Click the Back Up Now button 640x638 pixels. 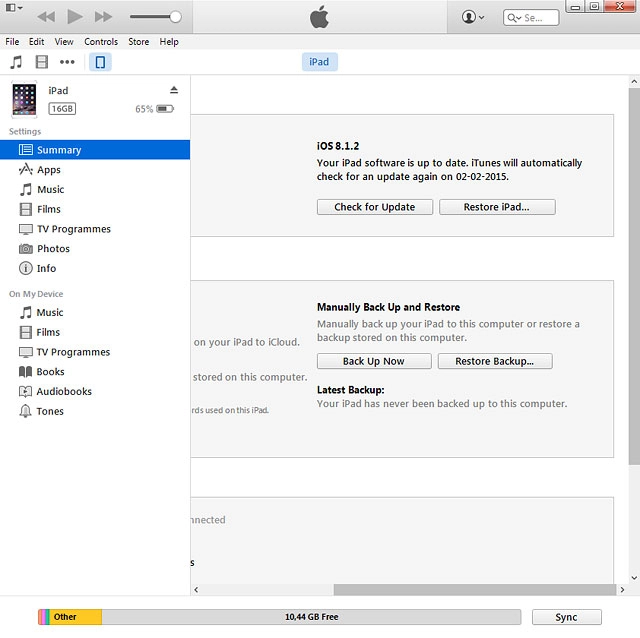374,361
